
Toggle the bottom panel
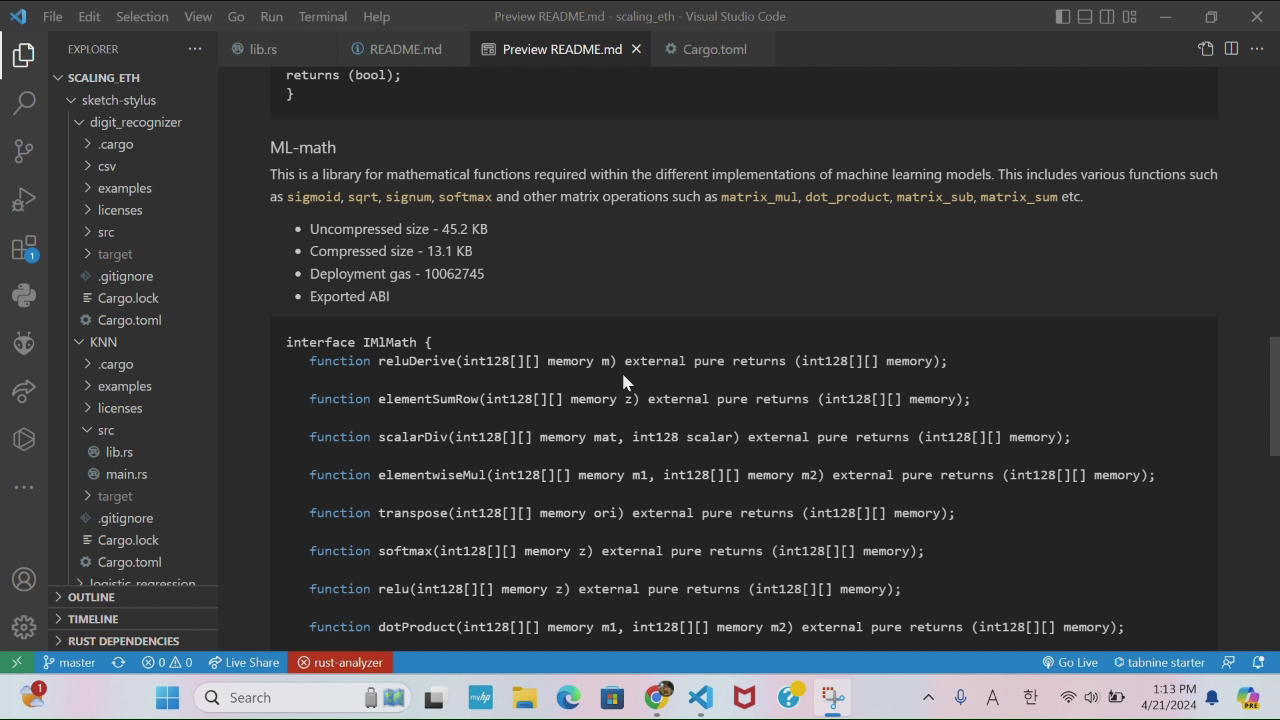pyautogui.click(x=1085, y=16)
